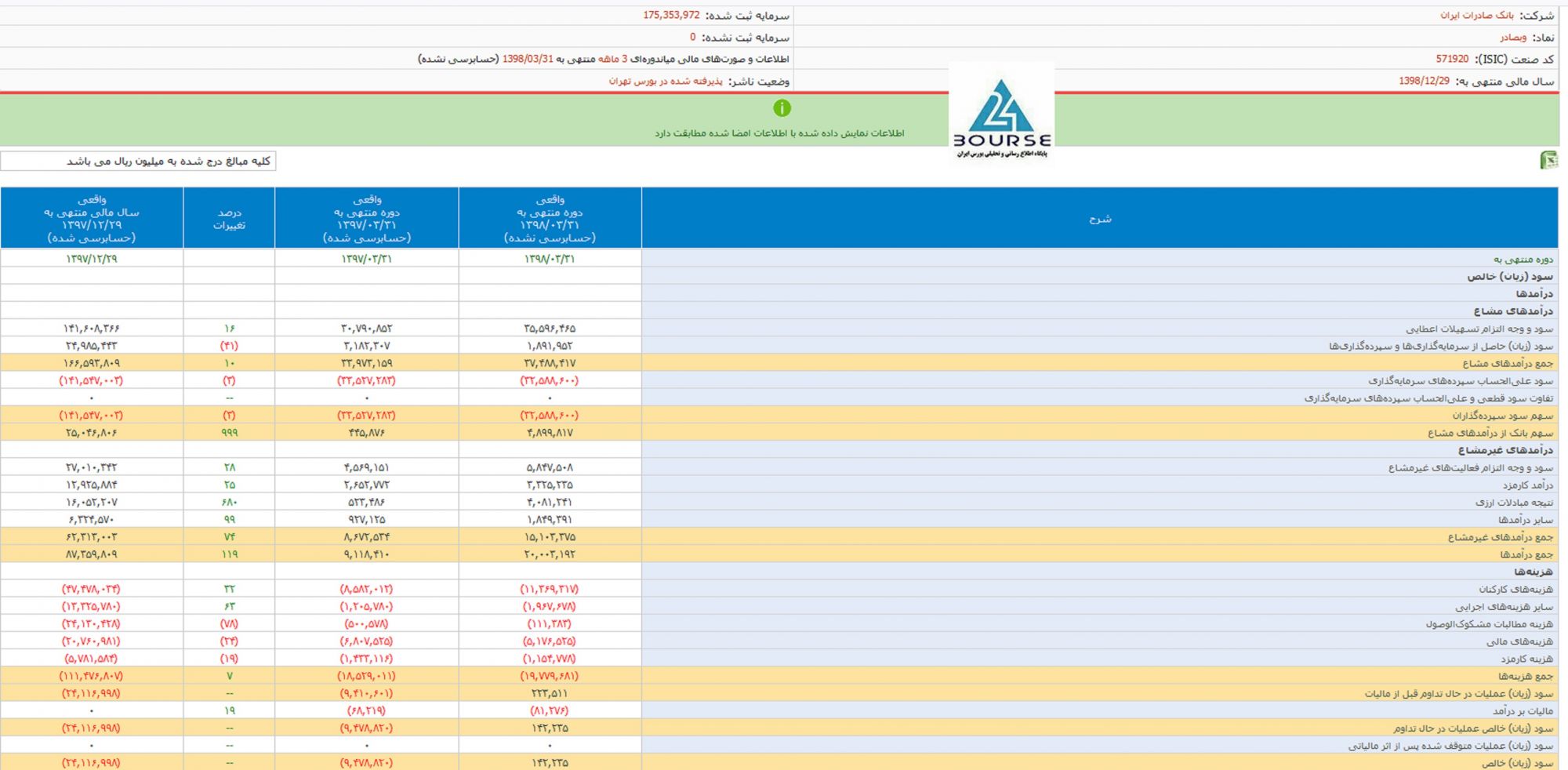
Task: Select row 'سایر درآمدها'
Action: pos(779,519)
